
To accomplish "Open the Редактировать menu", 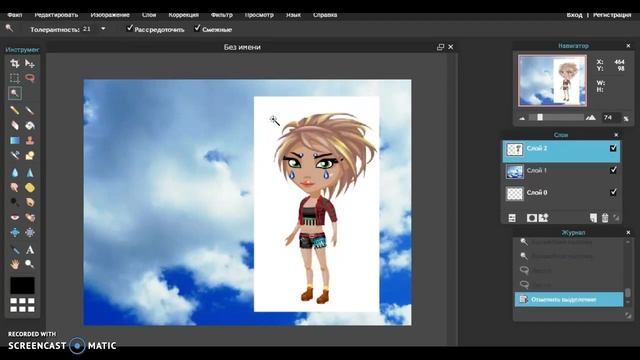I will point(56,15).
